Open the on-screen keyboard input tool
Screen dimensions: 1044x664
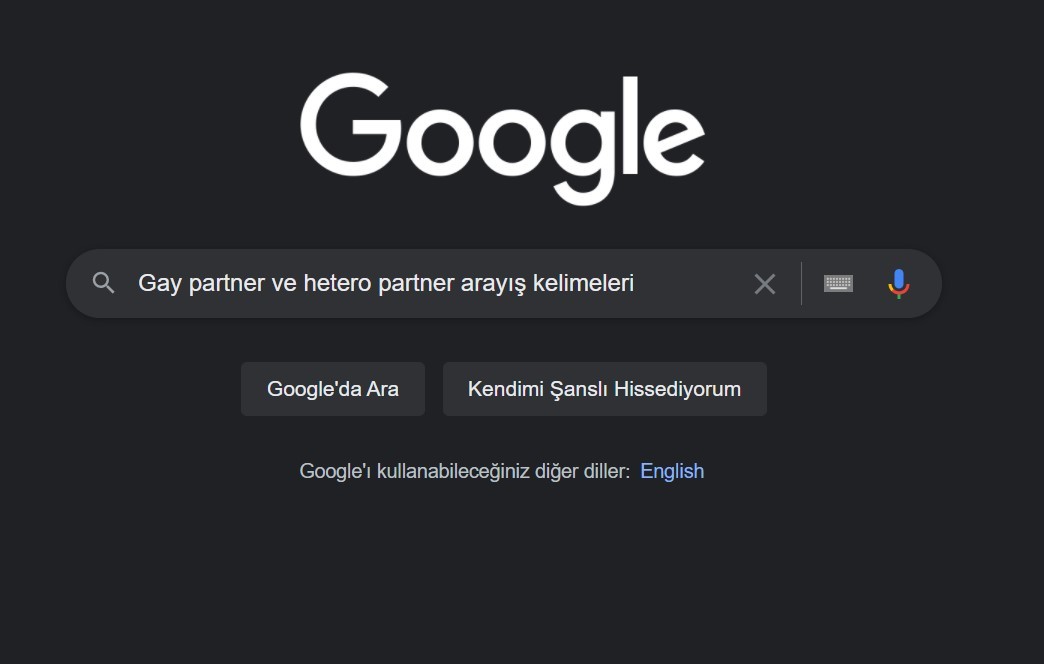tap(838, 283)
